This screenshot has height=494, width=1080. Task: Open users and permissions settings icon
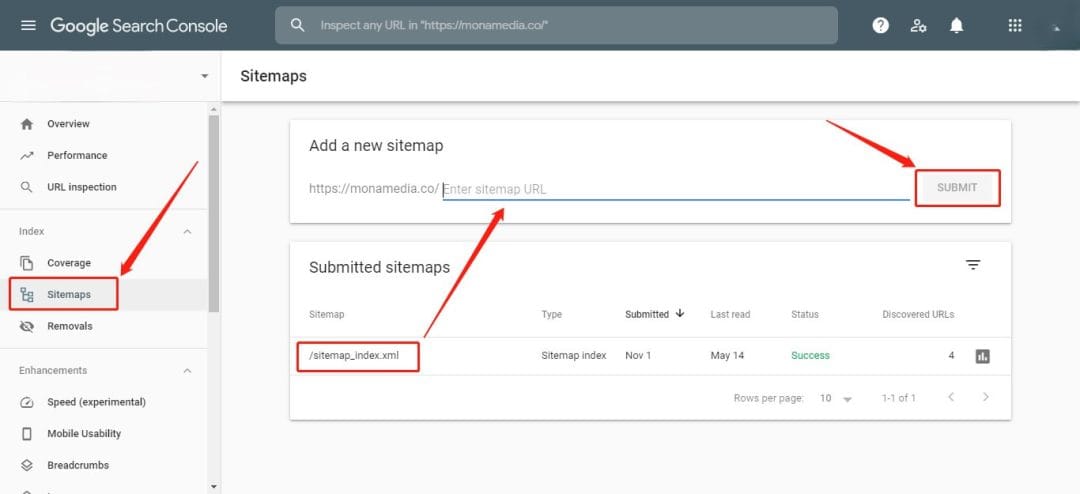tap(918, 26)
